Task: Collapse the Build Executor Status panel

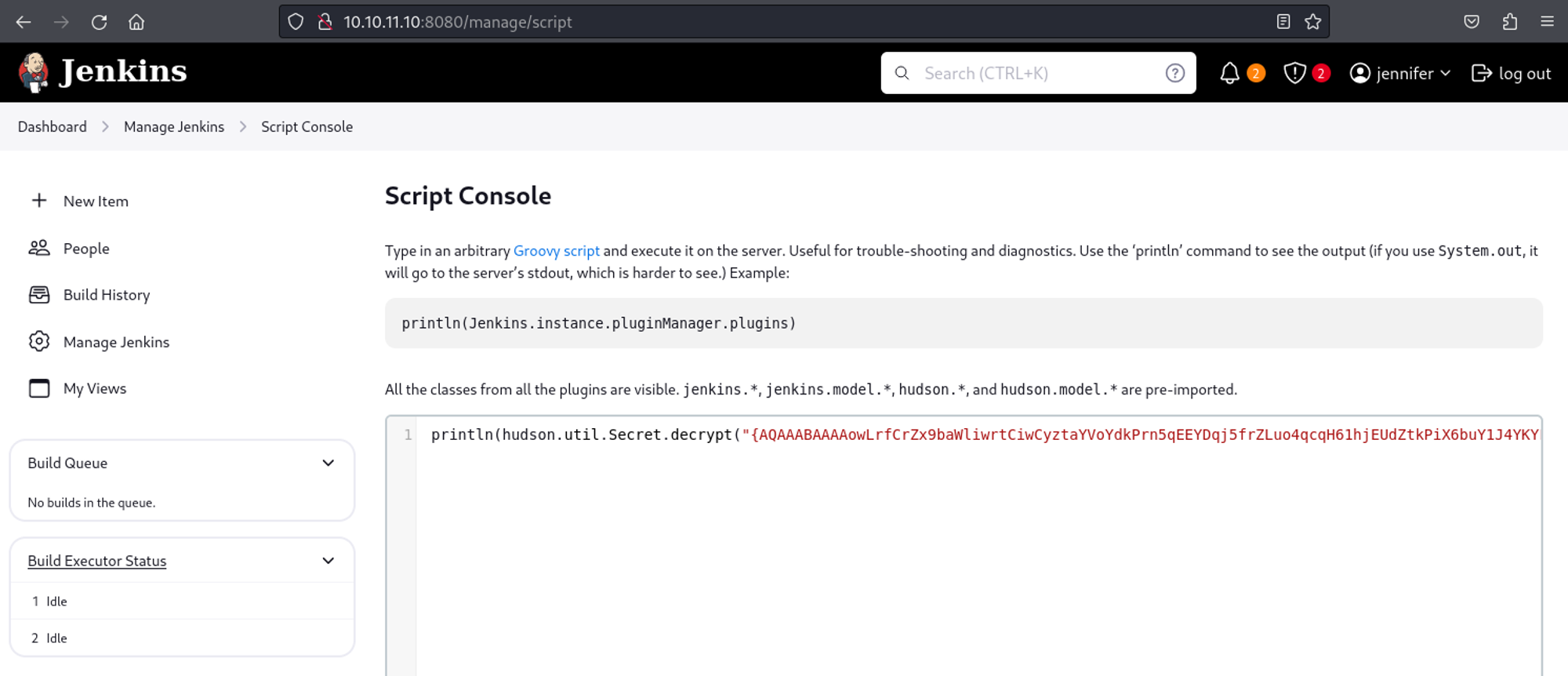Action: pos(328,561)
